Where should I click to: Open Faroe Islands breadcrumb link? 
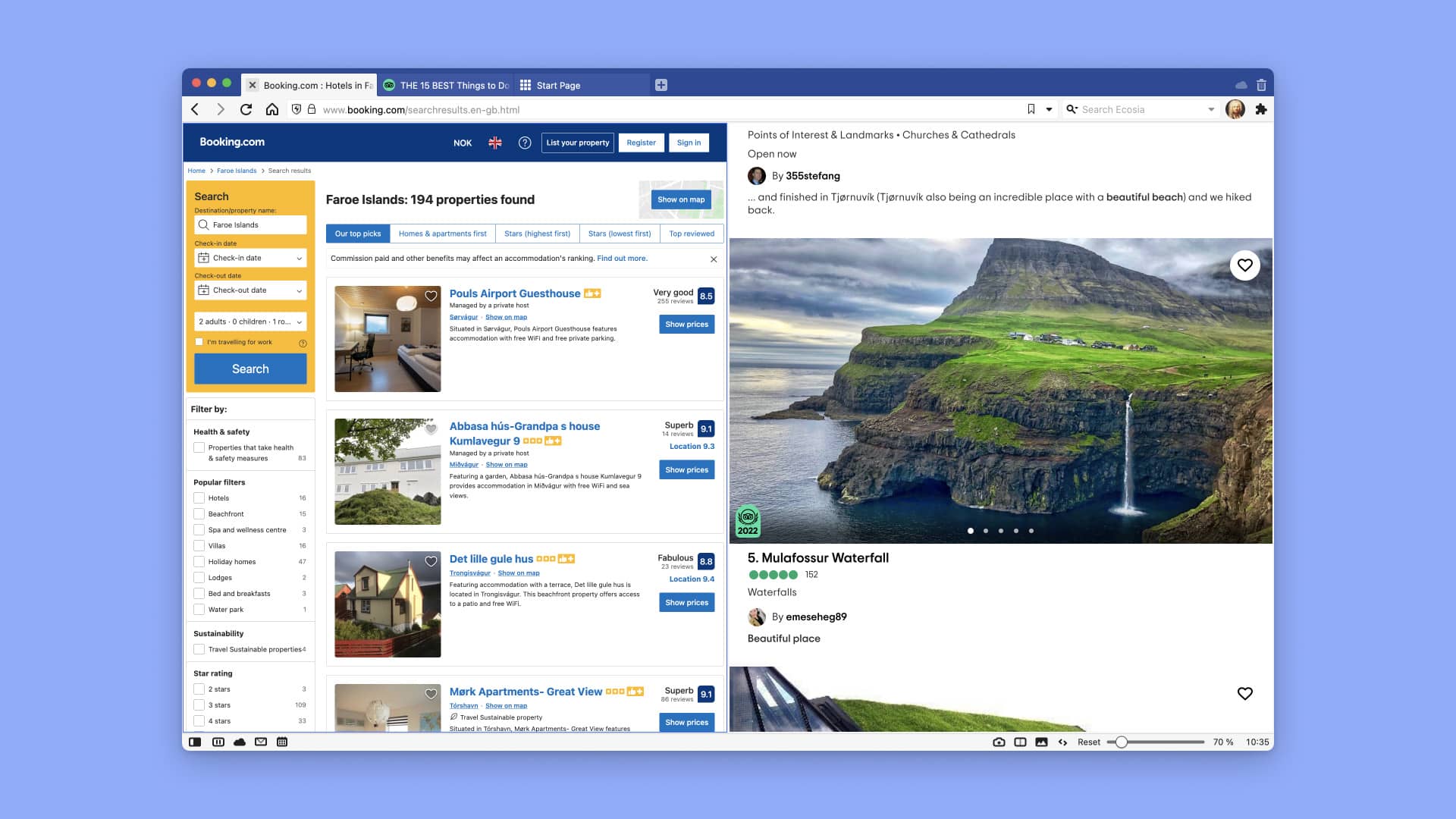(237, 171)
